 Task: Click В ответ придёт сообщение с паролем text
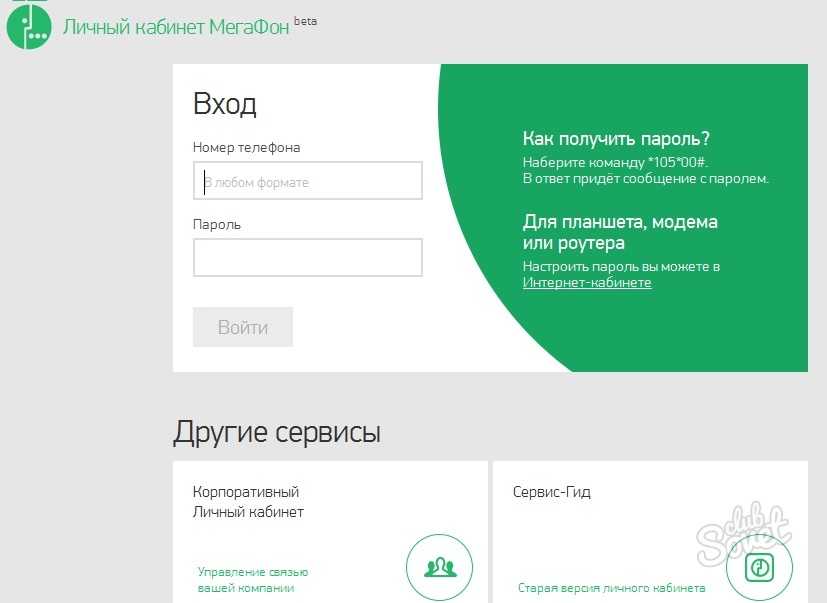646,179
